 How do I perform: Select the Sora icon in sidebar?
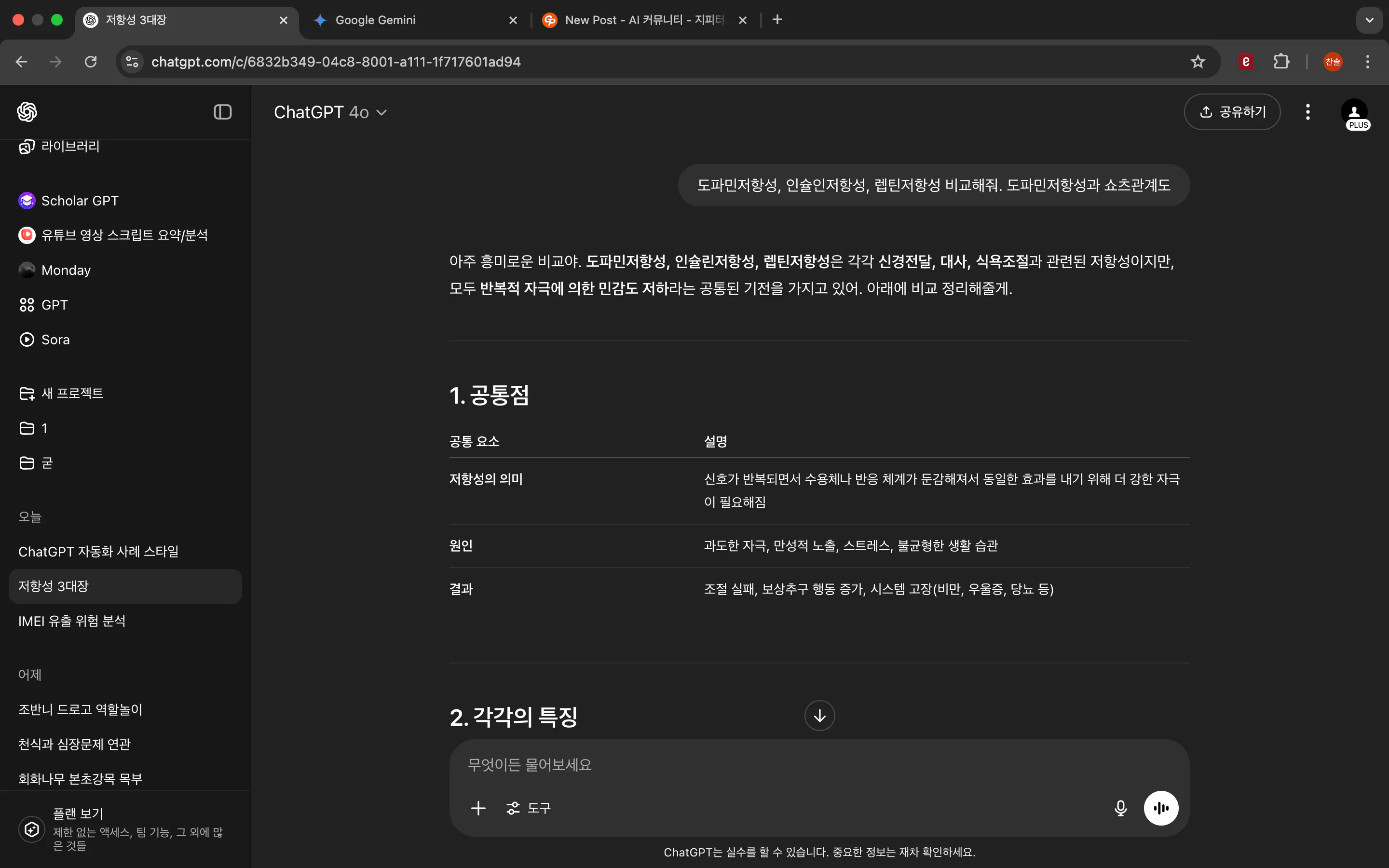pos(27,339)
